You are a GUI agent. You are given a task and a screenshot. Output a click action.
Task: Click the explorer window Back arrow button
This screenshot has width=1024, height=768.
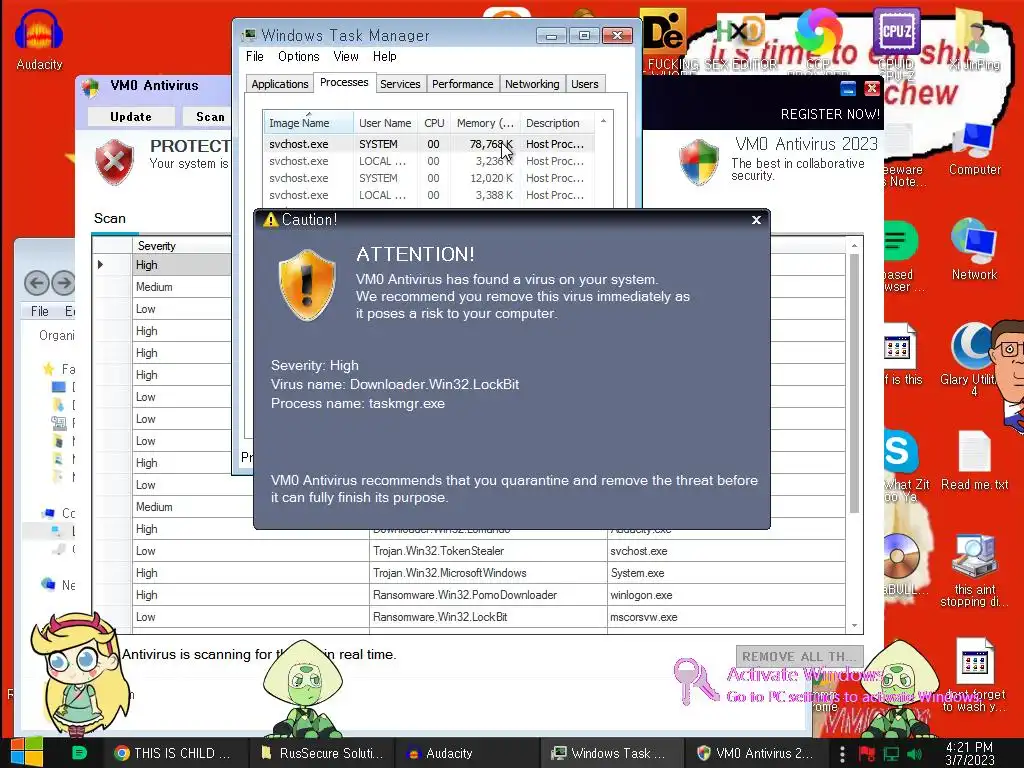tap(37, 283)
